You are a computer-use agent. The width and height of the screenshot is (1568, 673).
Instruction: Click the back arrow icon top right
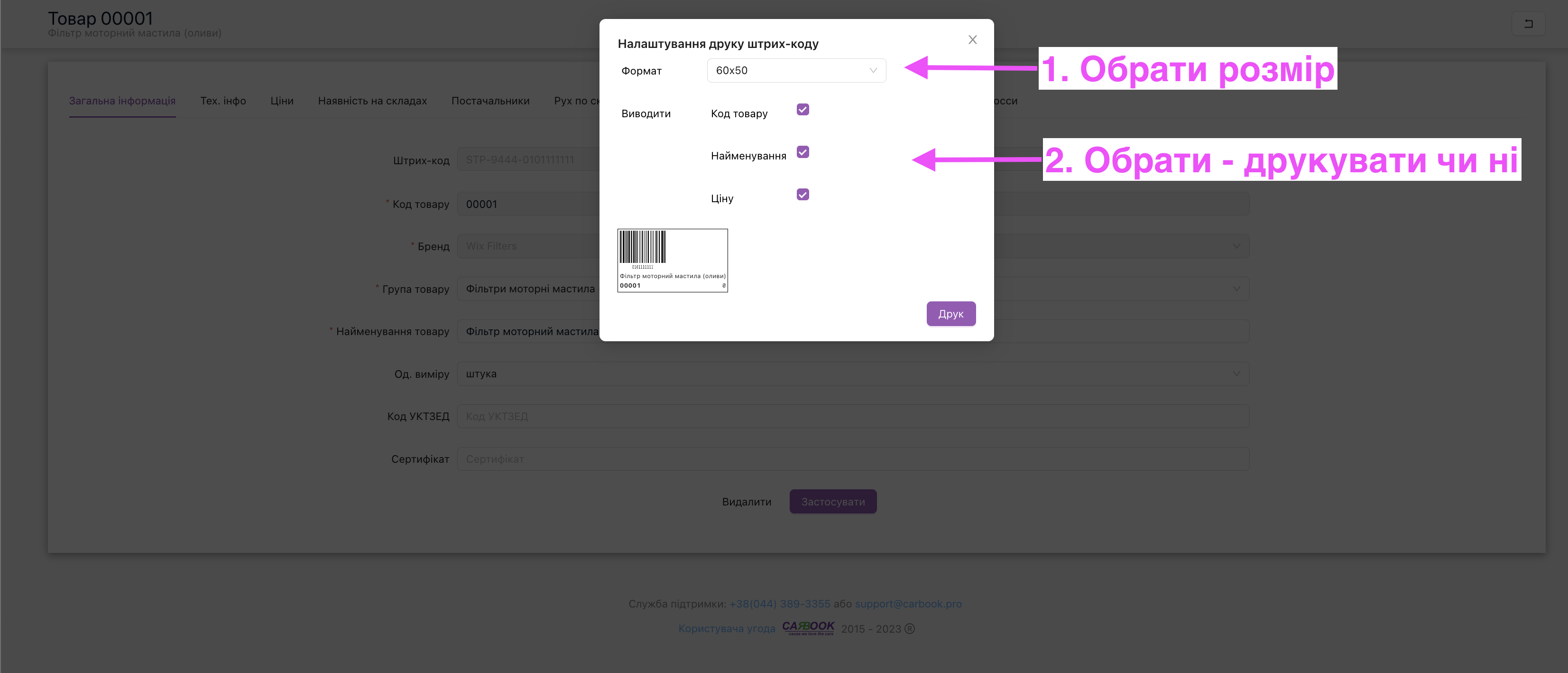pyautogui.click(x=1528, y=24)
